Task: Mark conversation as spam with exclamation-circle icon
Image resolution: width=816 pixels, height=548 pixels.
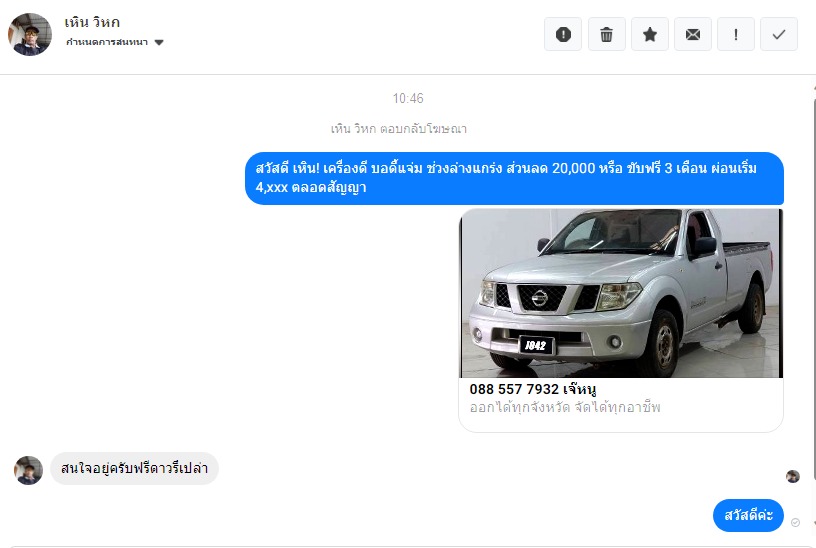Action: [563, 35]
